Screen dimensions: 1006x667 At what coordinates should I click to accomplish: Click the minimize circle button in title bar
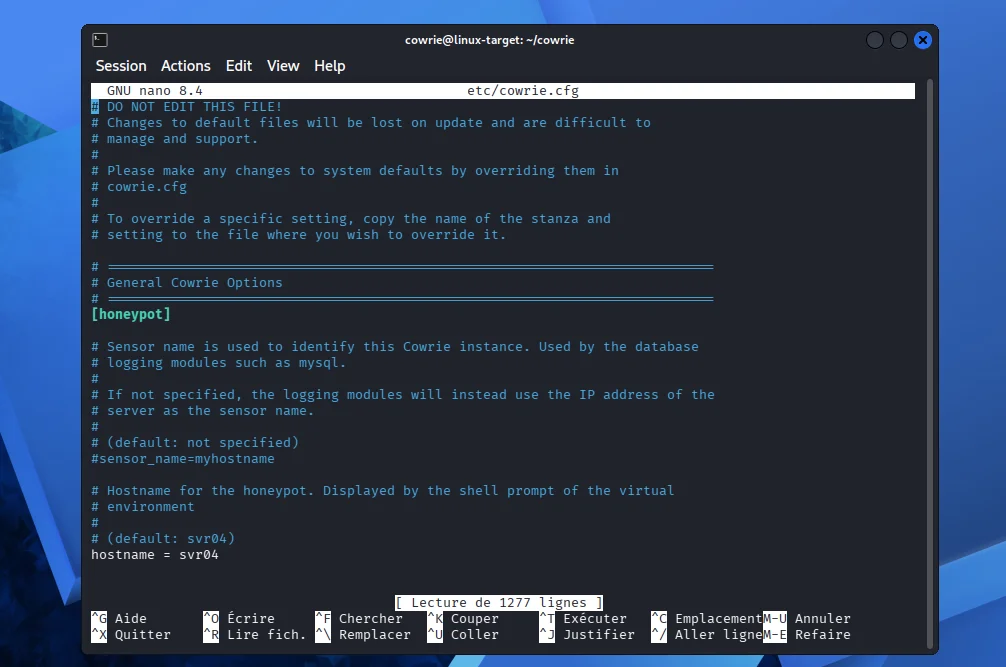875,40
